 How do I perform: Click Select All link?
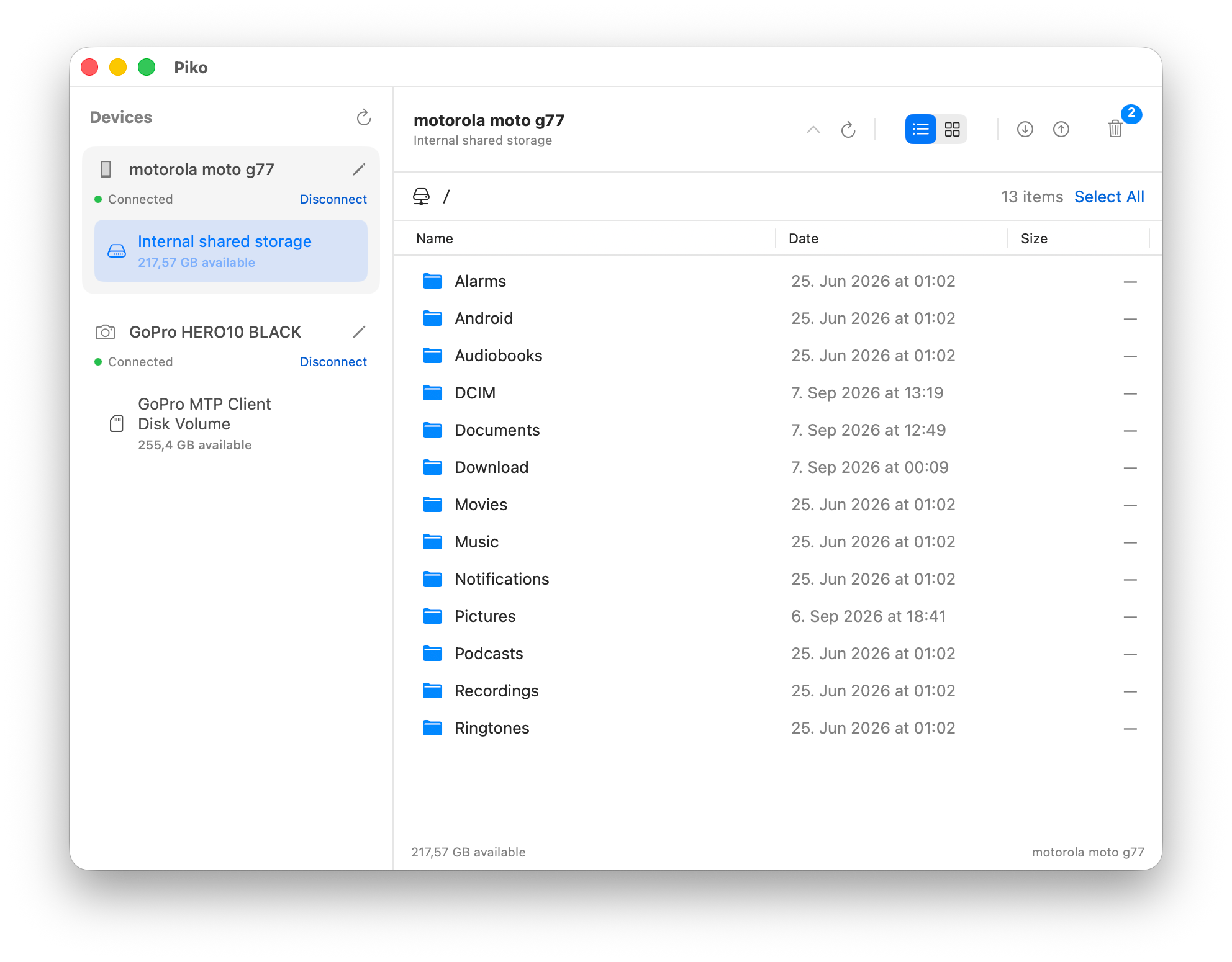tap(1109, 197)
